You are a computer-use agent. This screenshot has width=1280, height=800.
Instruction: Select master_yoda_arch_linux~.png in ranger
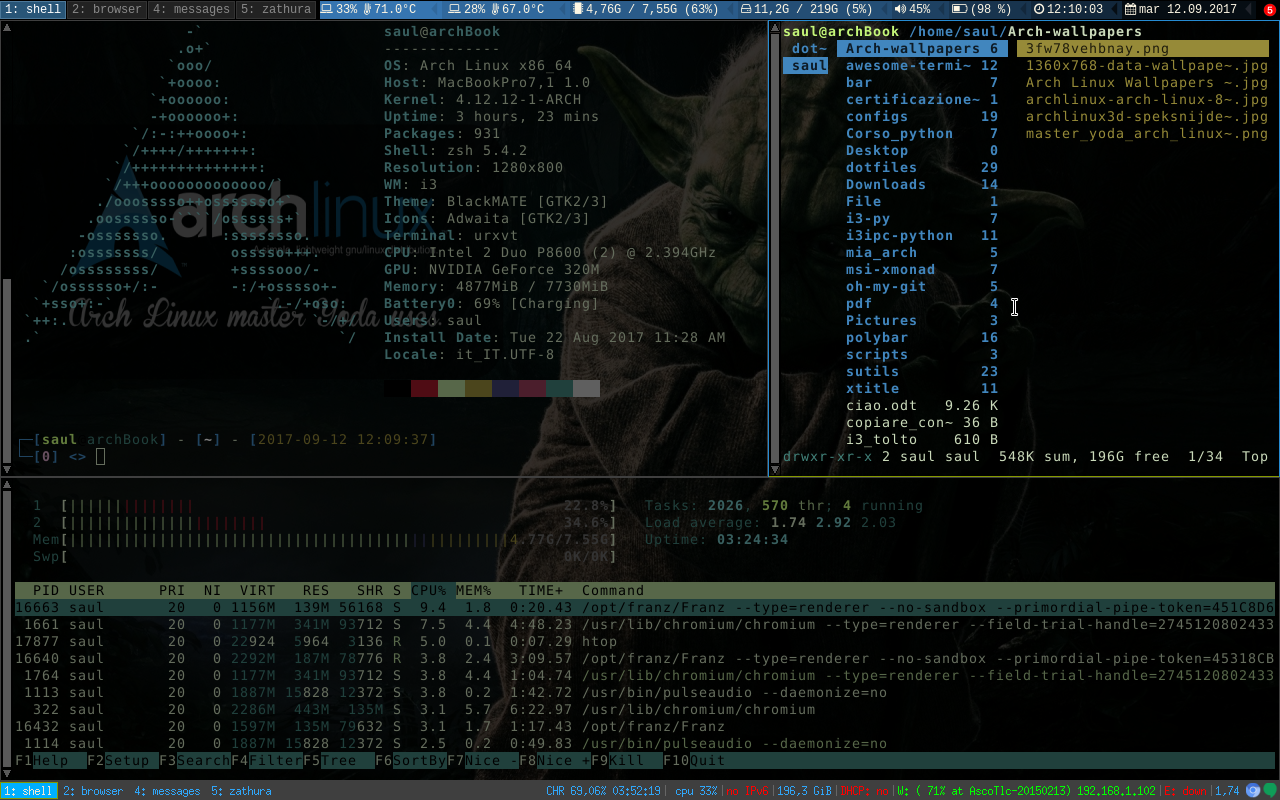click(1143, 133)
